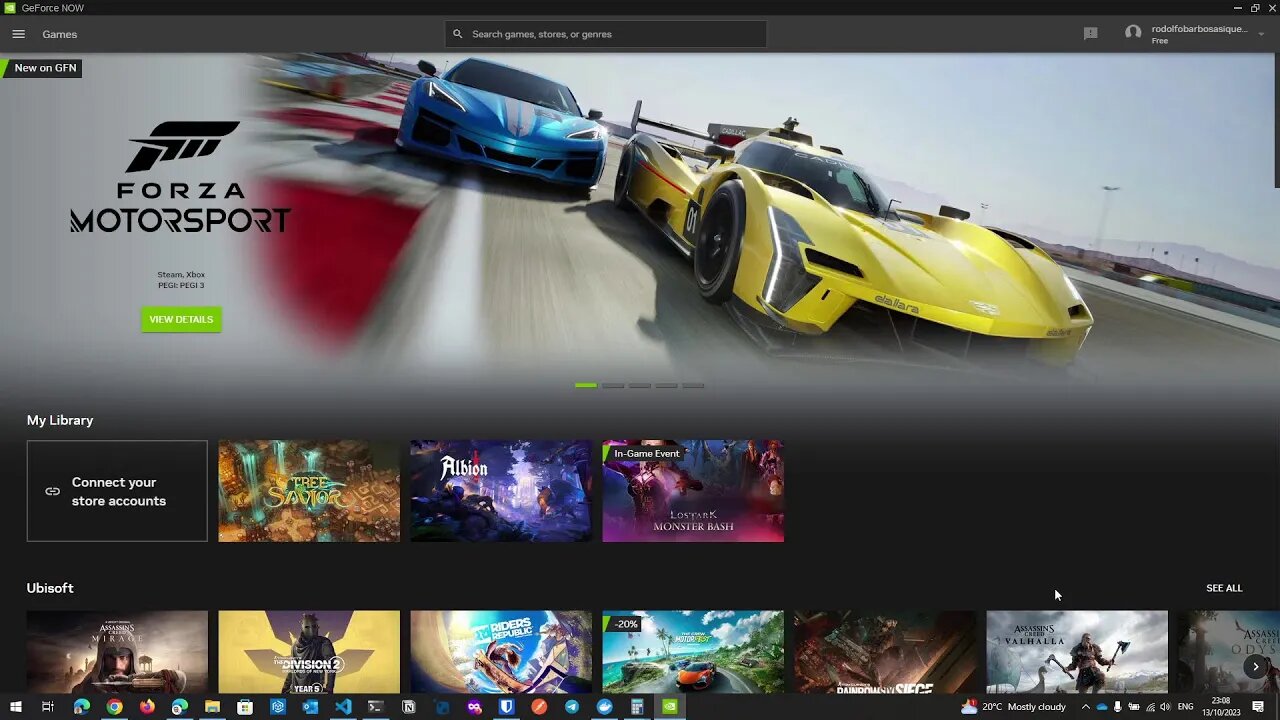Screen dimensions: 1280x720
Task: Select the first carousel indicator
Action: pyautogui.click(x=586, y=385)
